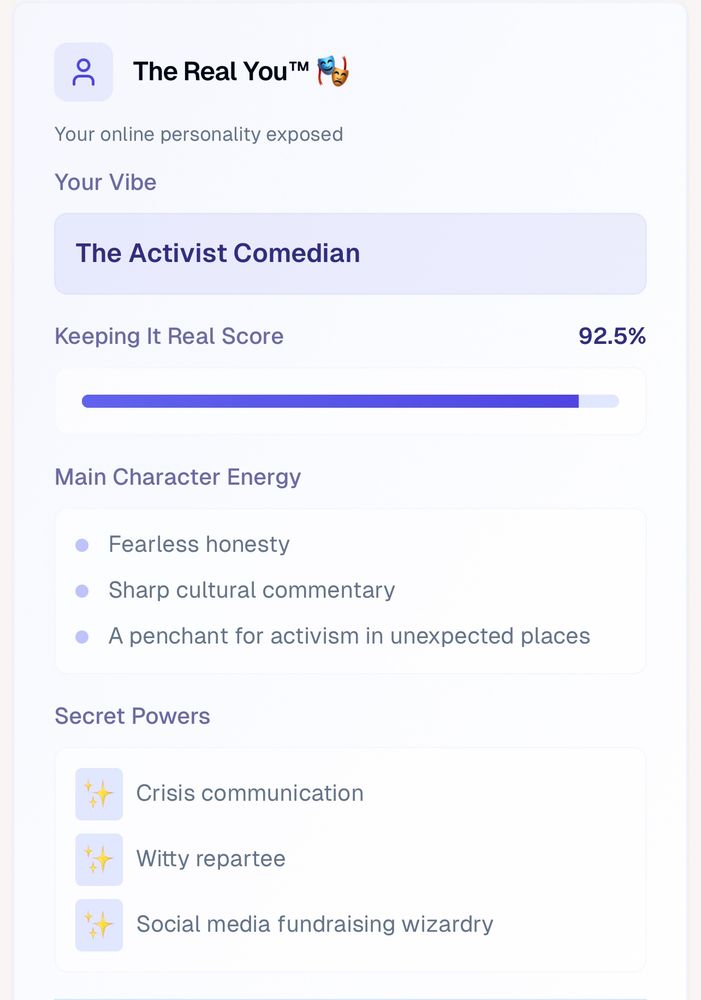Select Social media fundraising wizardry
This screenshot has width=701, height=1000.
coord(315,924)
